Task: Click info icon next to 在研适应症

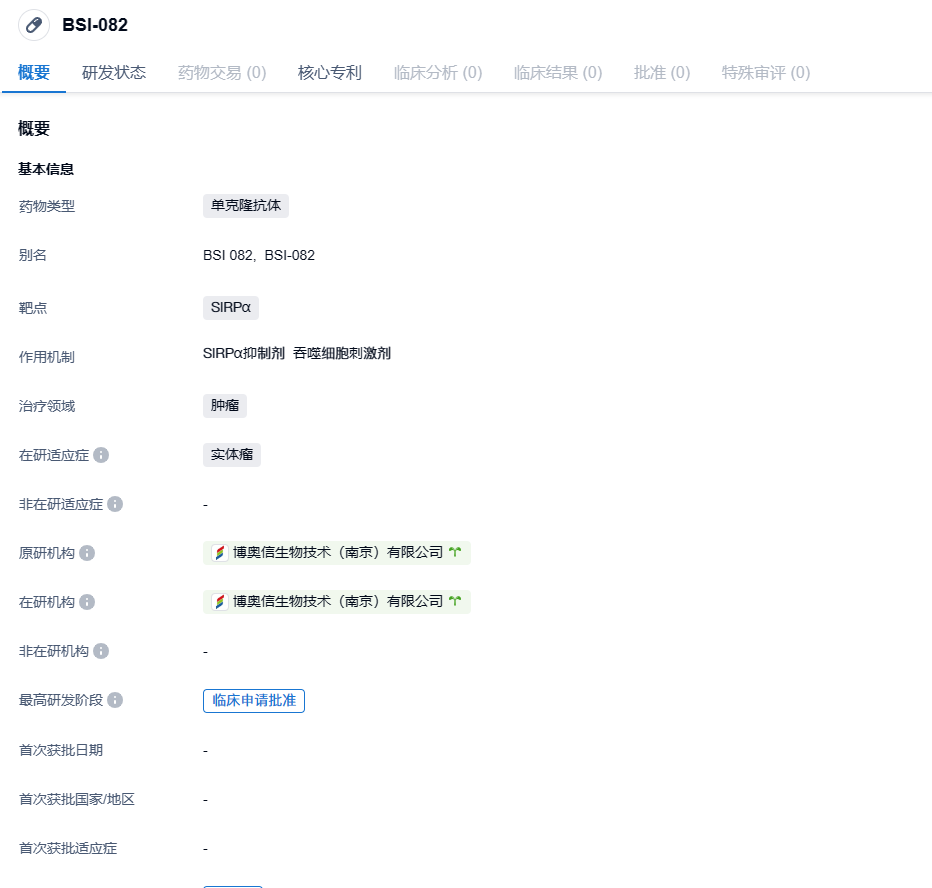Action: (101, 455)
